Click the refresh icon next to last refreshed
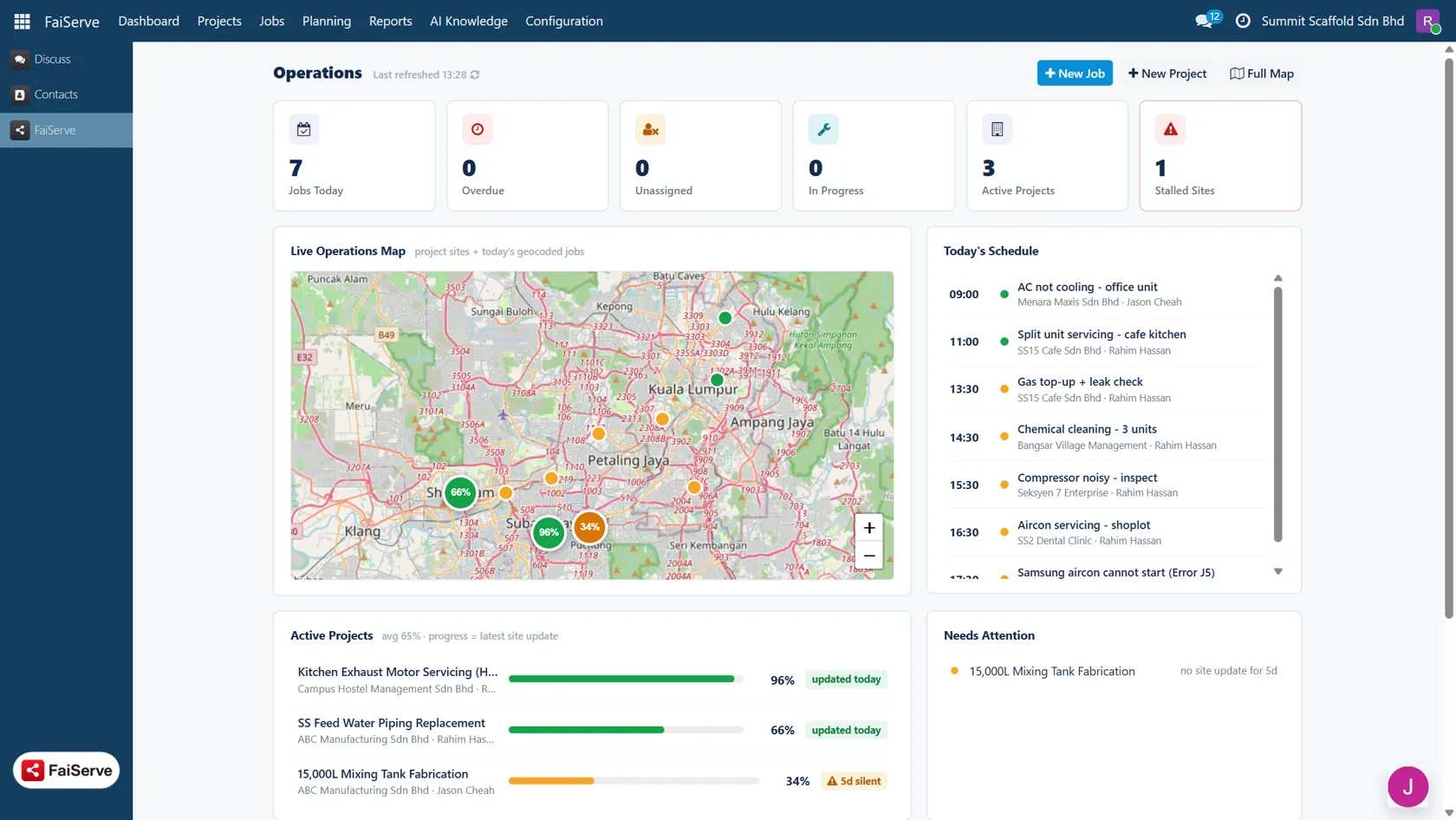 pyautogui.click(x=475, y=75)
